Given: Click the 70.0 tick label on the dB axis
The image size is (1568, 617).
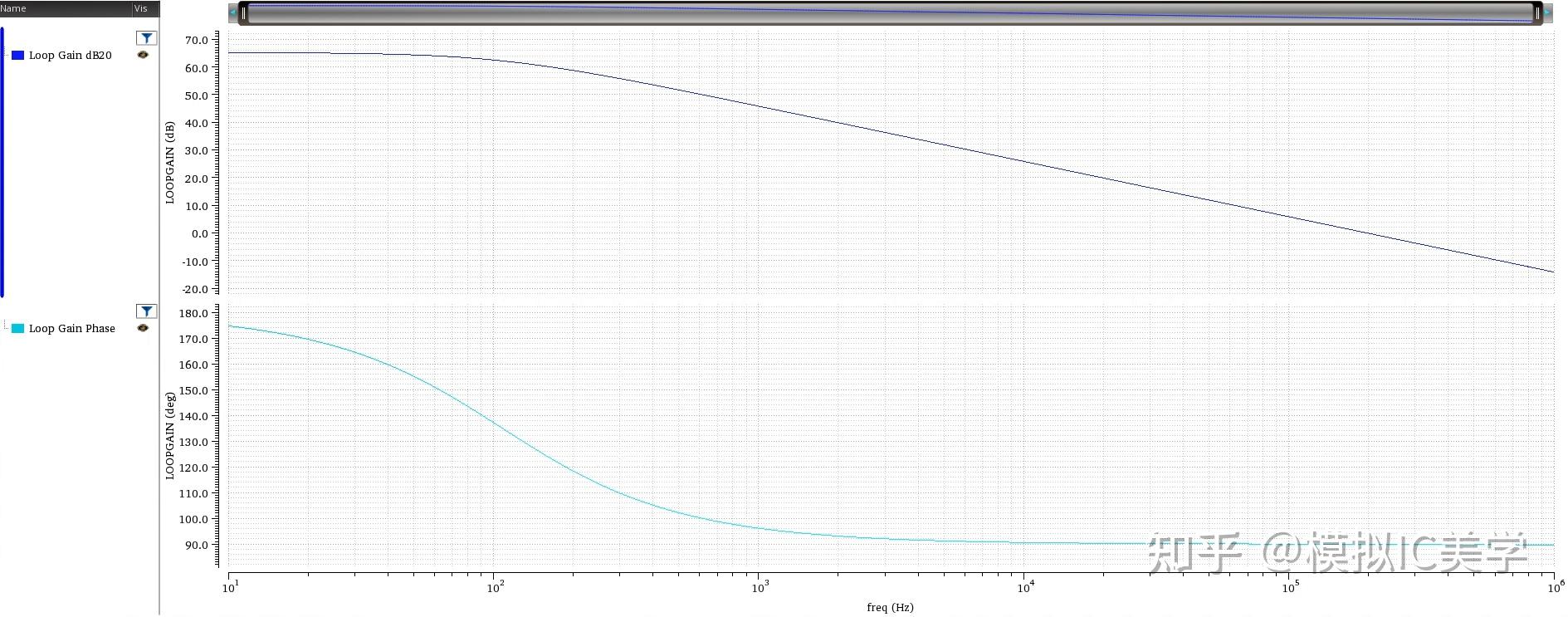Looking at the screenshot, I should [197, 40].
